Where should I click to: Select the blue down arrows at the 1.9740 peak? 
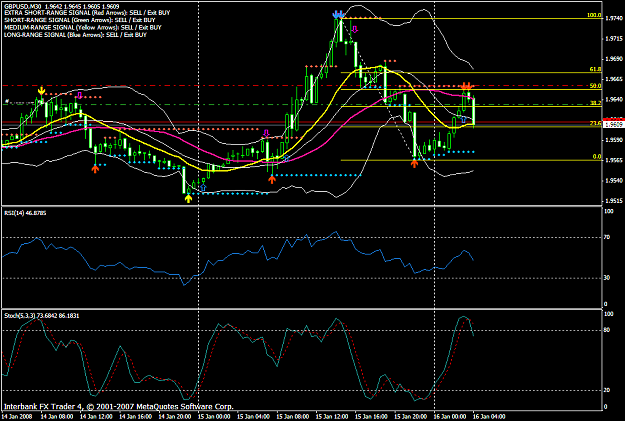339,15
